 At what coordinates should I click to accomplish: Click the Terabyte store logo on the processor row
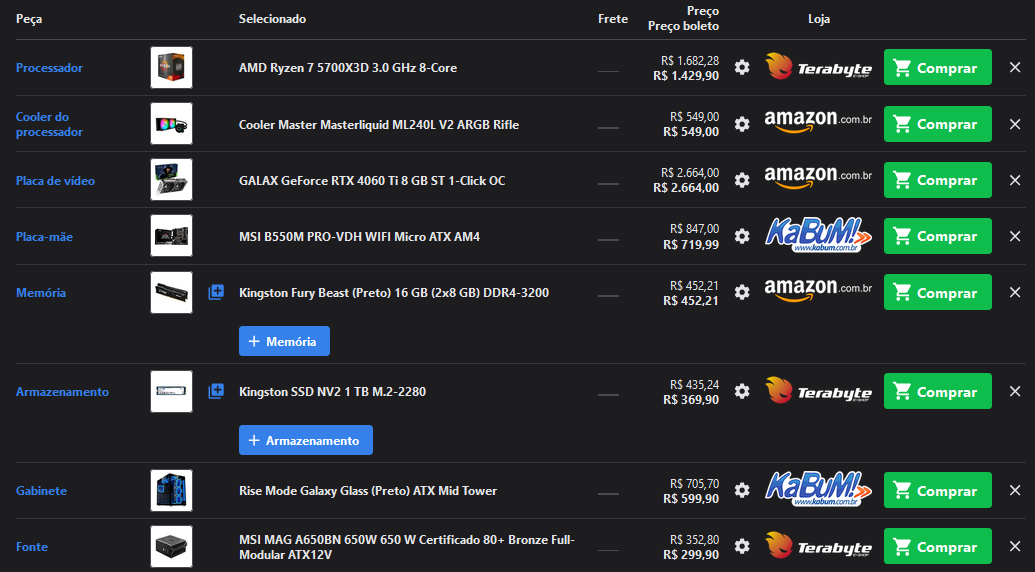coord(818,67)
